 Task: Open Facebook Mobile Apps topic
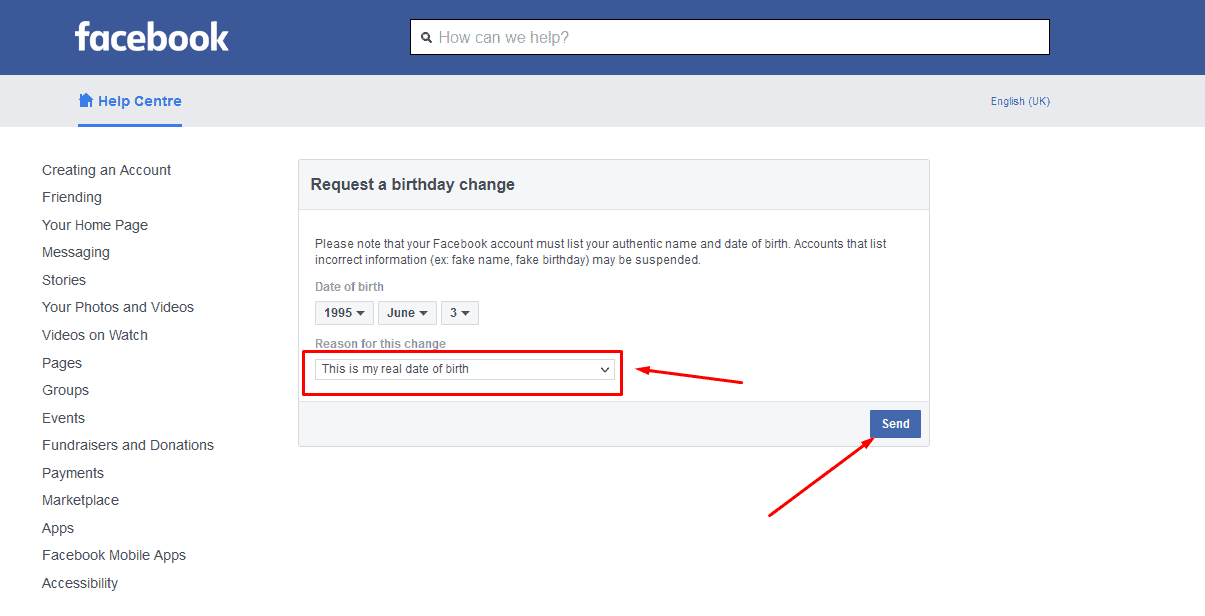(114, 555)
